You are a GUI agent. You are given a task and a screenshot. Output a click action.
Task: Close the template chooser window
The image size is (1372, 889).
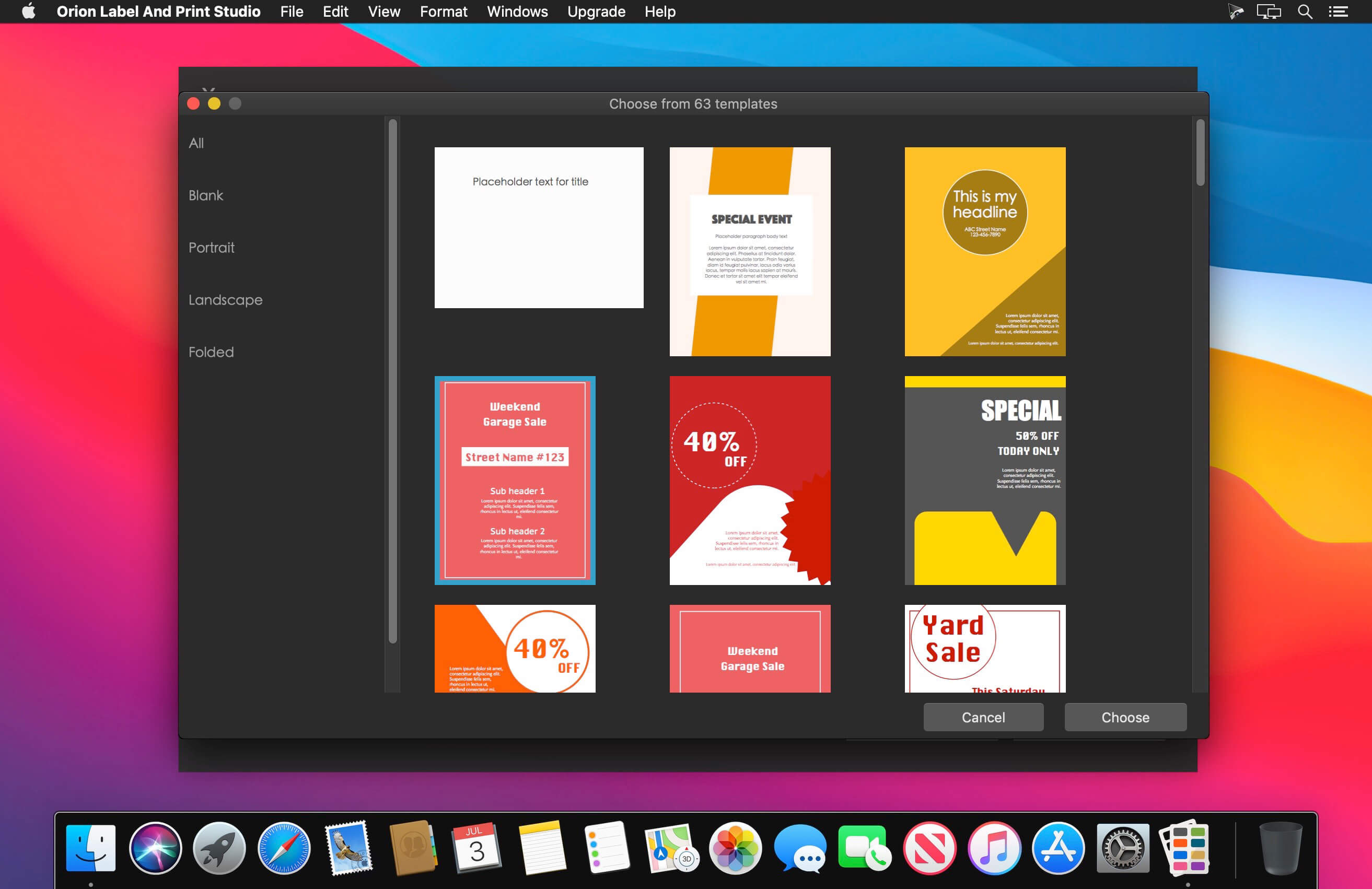(193, 104)
